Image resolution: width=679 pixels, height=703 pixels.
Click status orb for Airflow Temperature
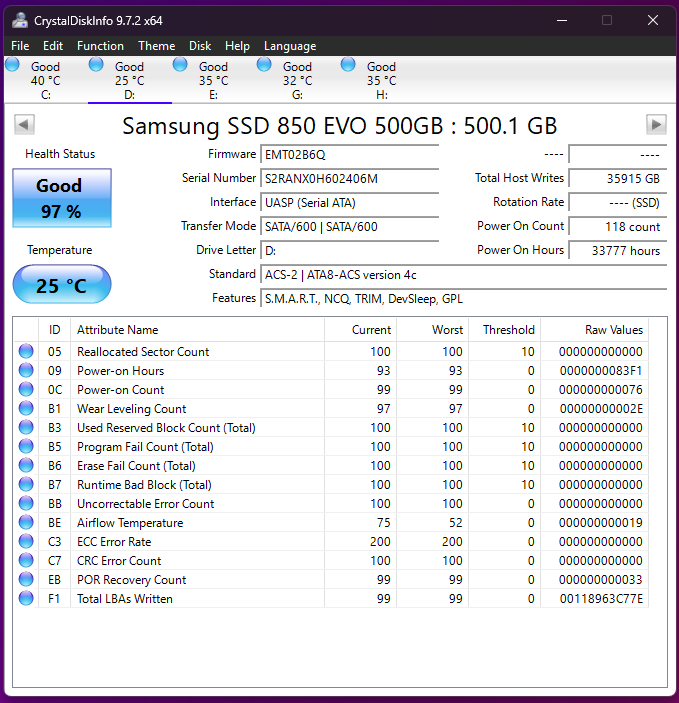pyautogui.click(x=26, y=522)
